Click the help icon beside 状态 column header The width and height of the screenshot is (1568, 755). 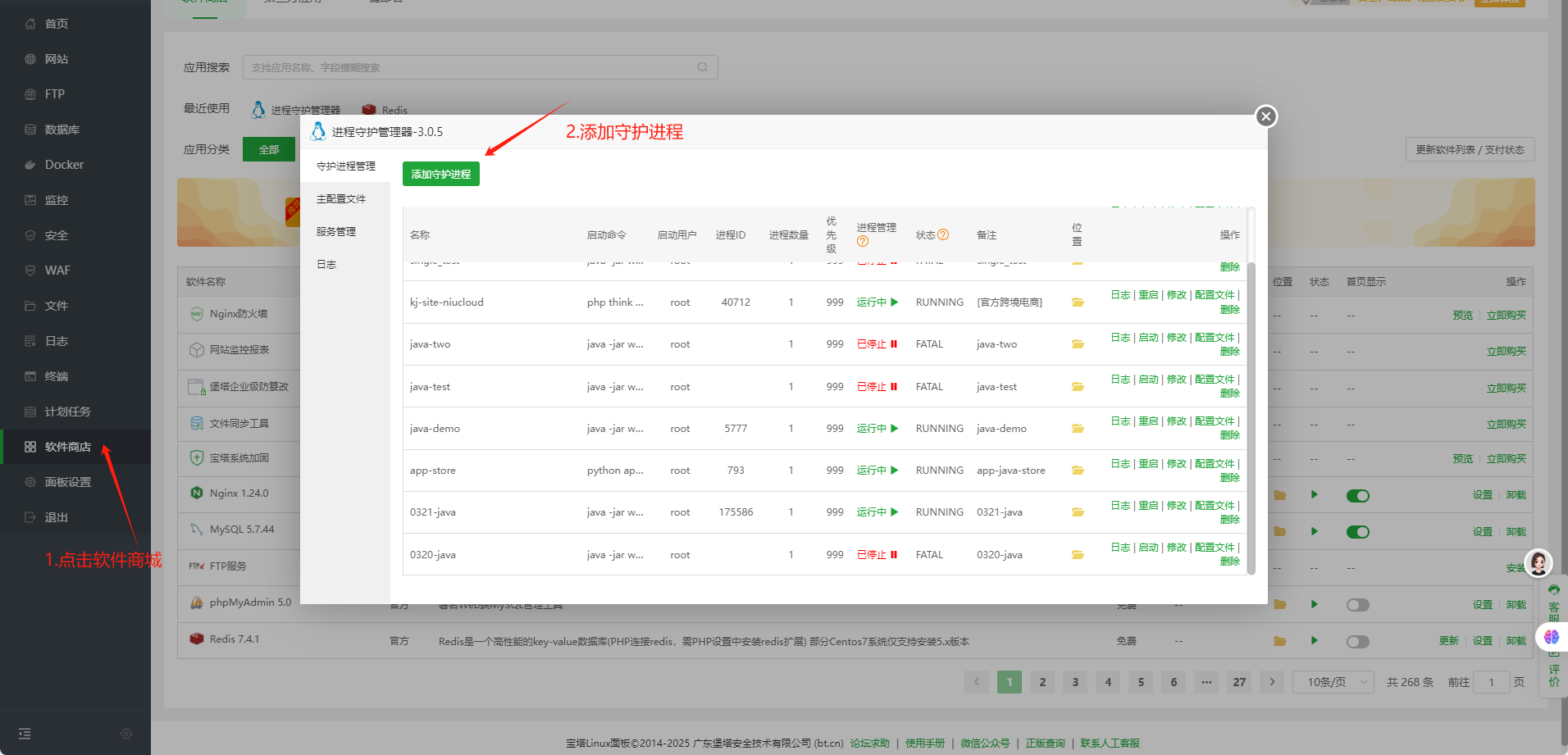tap(943, 234)
